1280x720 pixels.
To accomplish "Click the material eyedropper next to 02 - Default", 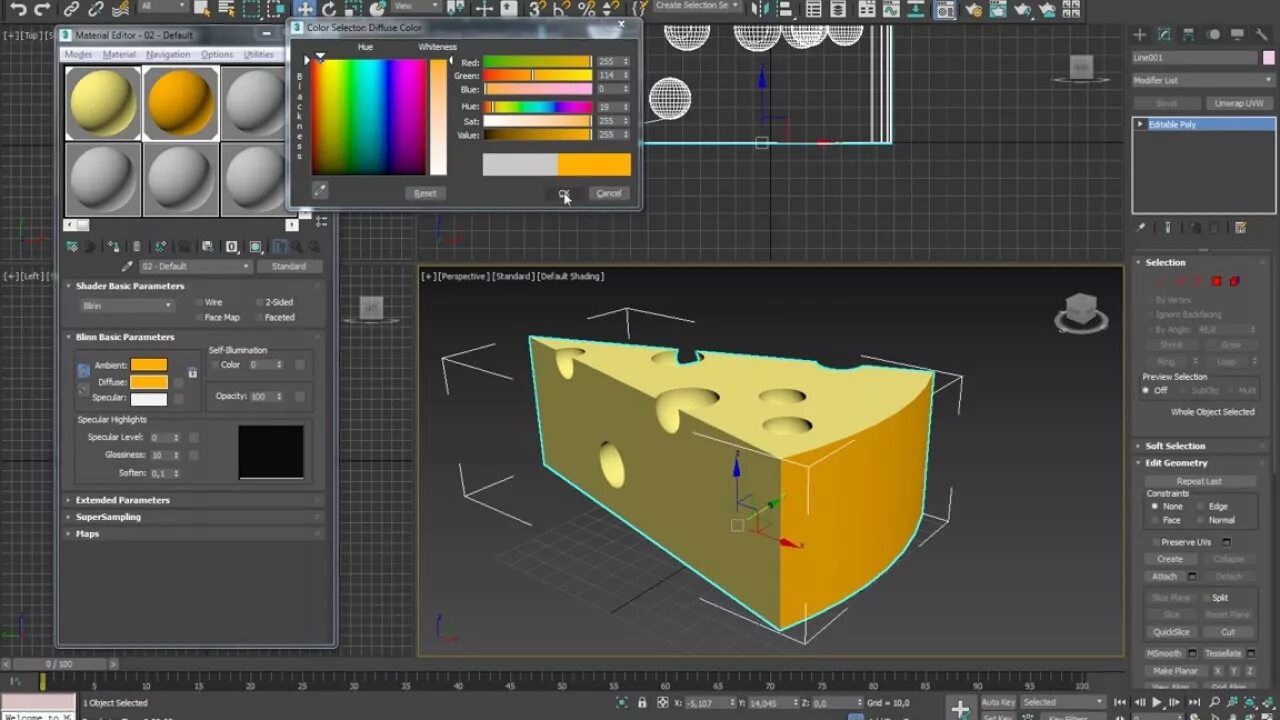I will pyautogui.click(x=127, y=267).
